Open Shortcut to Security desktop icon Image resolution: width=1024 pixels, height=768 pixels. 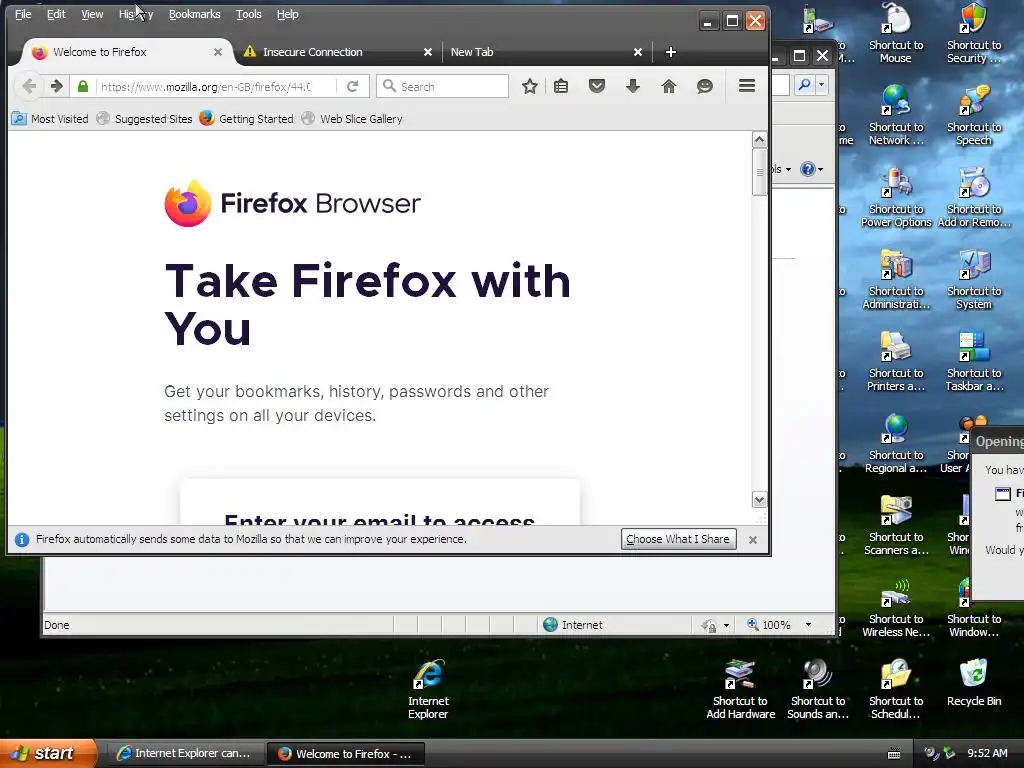[974, 33]
